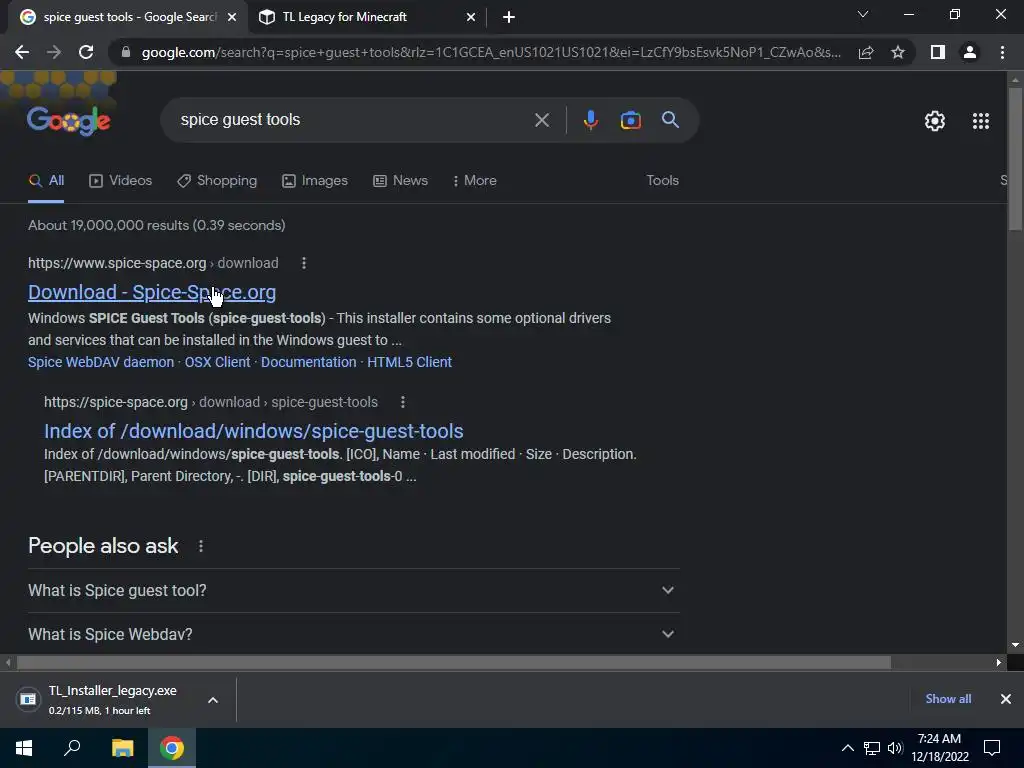Close the spice guest tools tab
The width and height of the screenshot is (1024, 768).
click(231, 18)
